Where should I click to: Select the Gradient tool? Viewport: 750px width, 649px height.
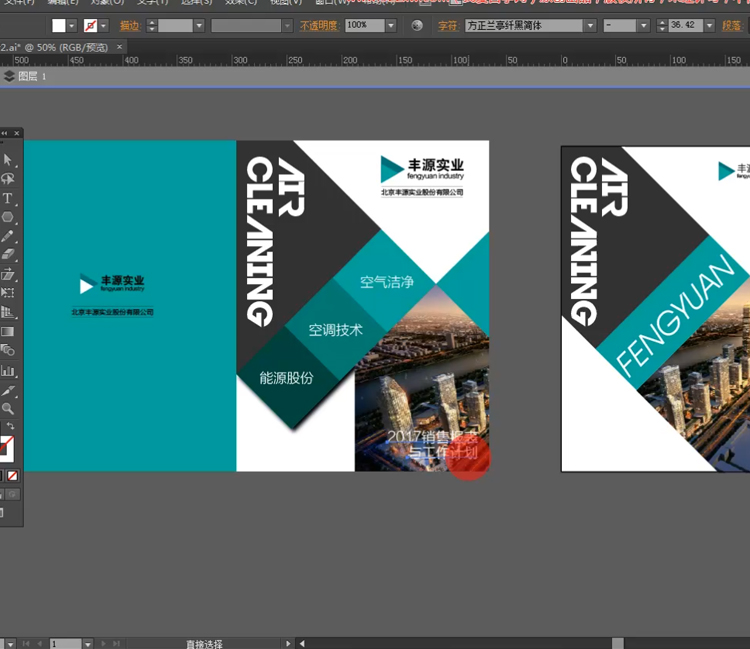point(7,331)
